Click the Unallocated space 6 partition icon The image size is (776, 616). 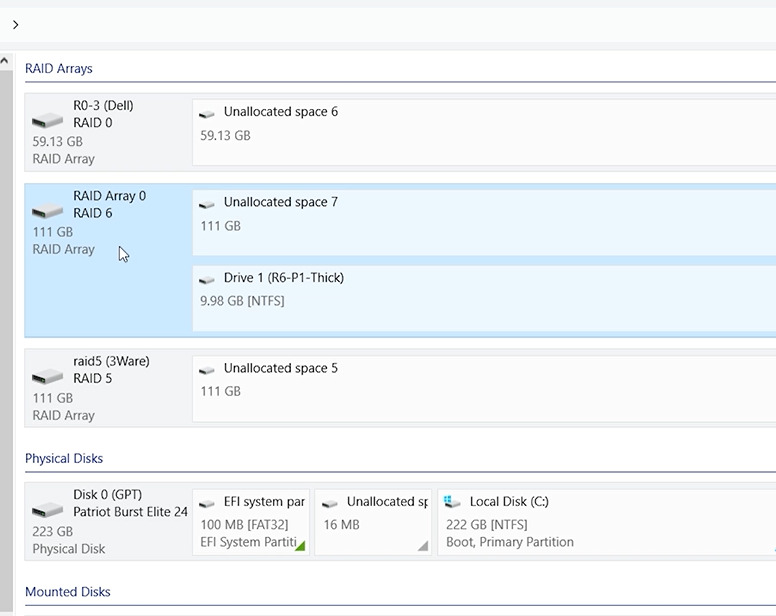[x=207, y=114]
